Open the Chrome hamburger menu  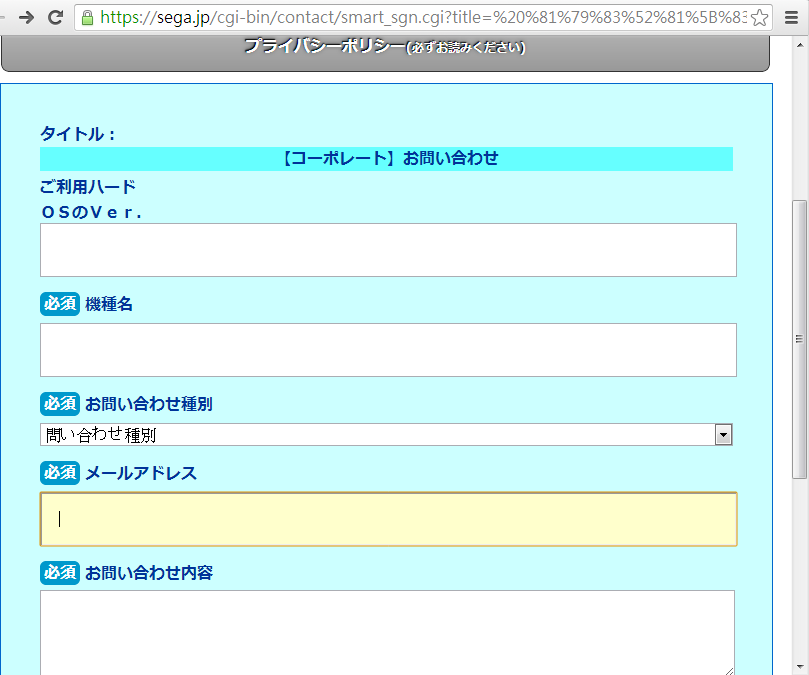click(792, 17)
